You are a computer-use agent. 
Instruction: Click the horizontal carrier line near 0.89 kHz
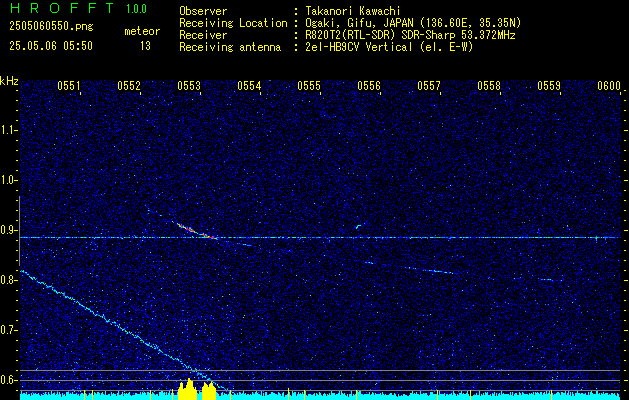click(x=320, y=238)
